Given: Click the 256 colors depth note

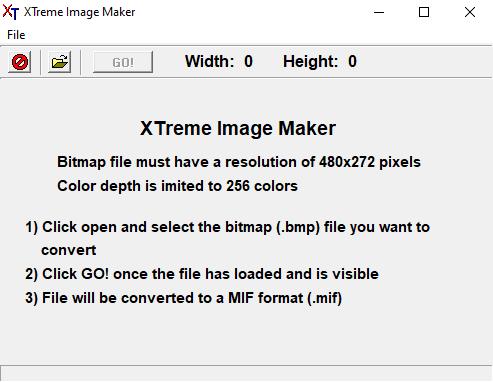Looking at the screenshot, I should 177,186.
